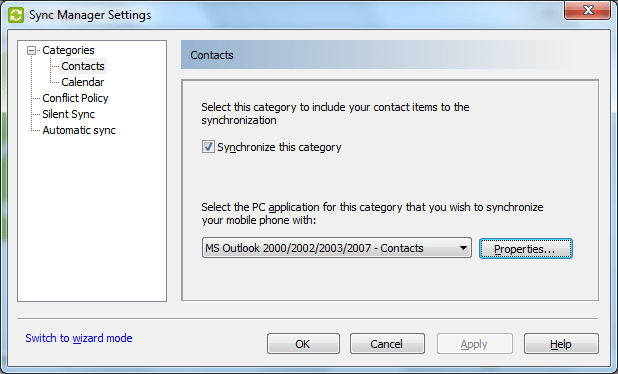Open the Conflict Policy settings
This screenshot has width=618, height=374.
(x=75, y=98)
